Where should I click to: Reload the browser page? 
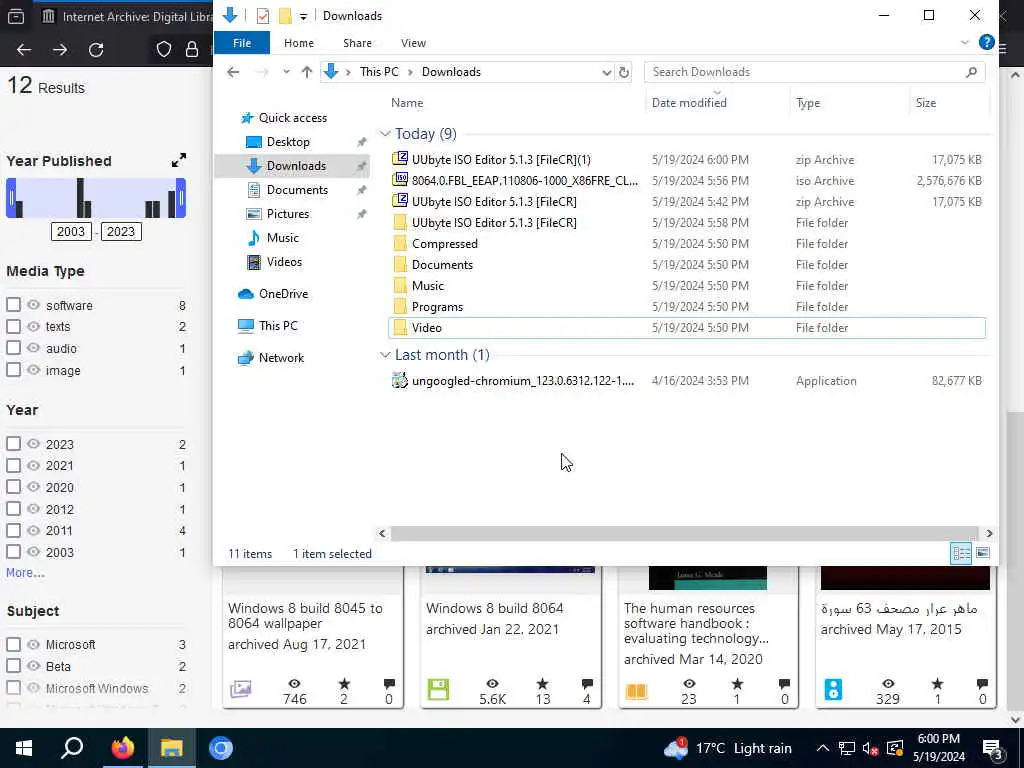(96, 50)
